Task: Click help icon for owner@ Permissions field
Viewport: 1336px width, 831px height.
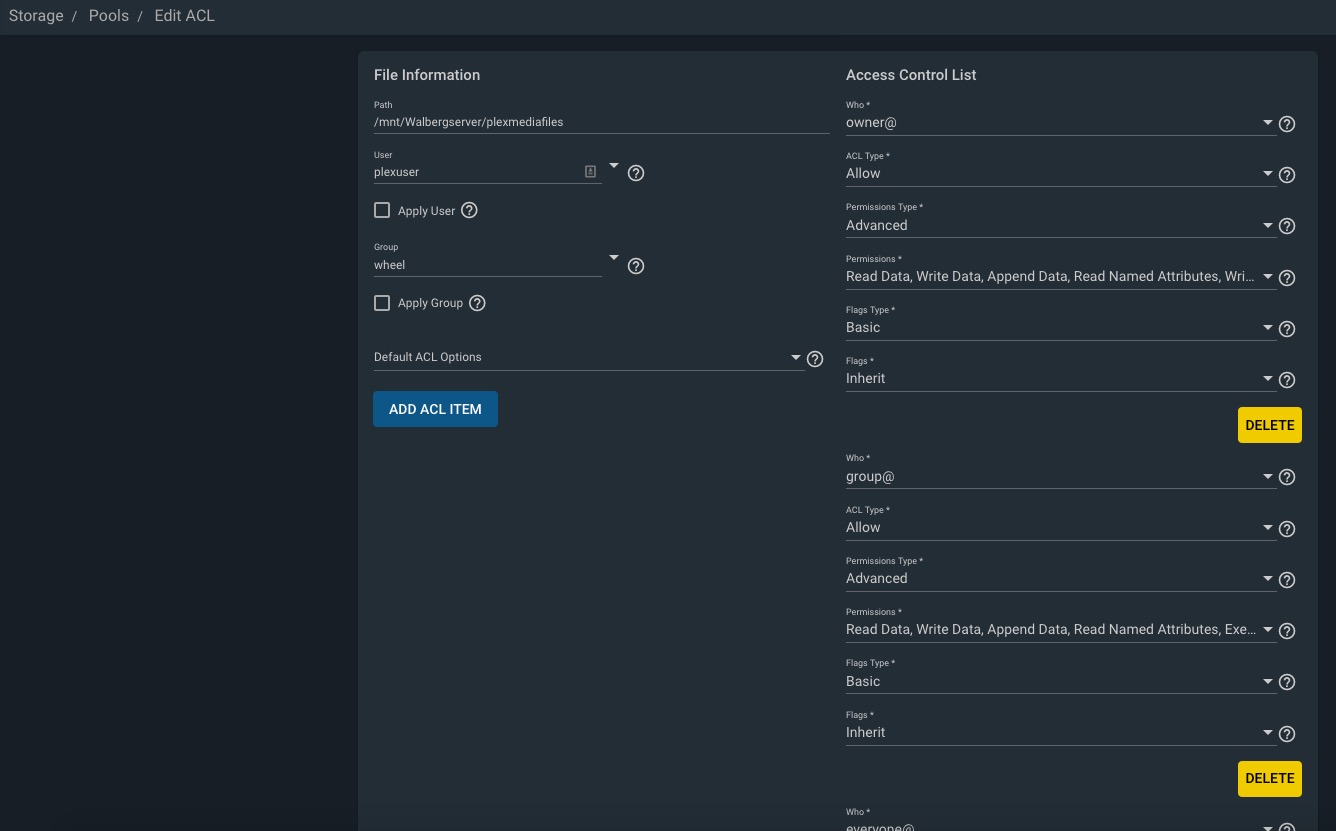Action: click(1287, 278)
